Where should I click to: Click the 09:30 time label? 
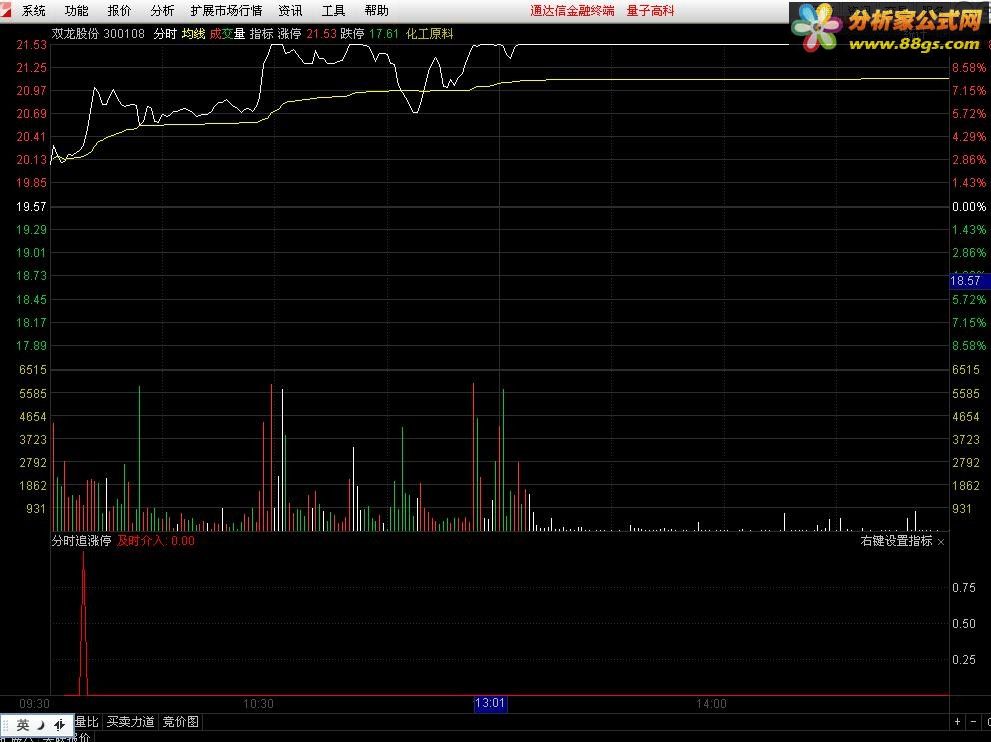tap(34, 703)
